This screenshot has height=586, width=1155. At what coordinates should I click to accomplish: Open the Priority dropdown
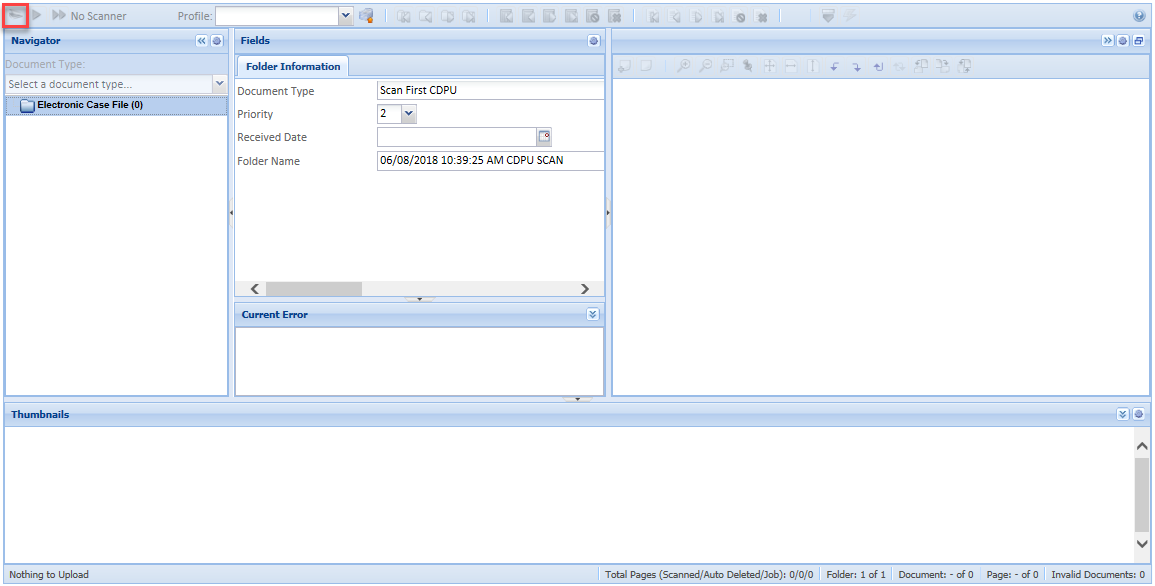[x=408, y=114]
